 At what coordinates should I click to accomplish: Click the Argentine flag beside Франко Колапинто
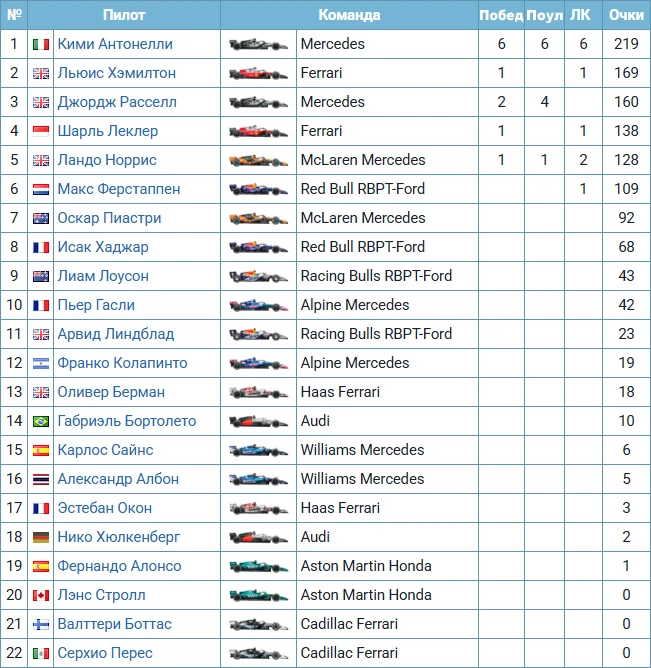tap(41, 363)
